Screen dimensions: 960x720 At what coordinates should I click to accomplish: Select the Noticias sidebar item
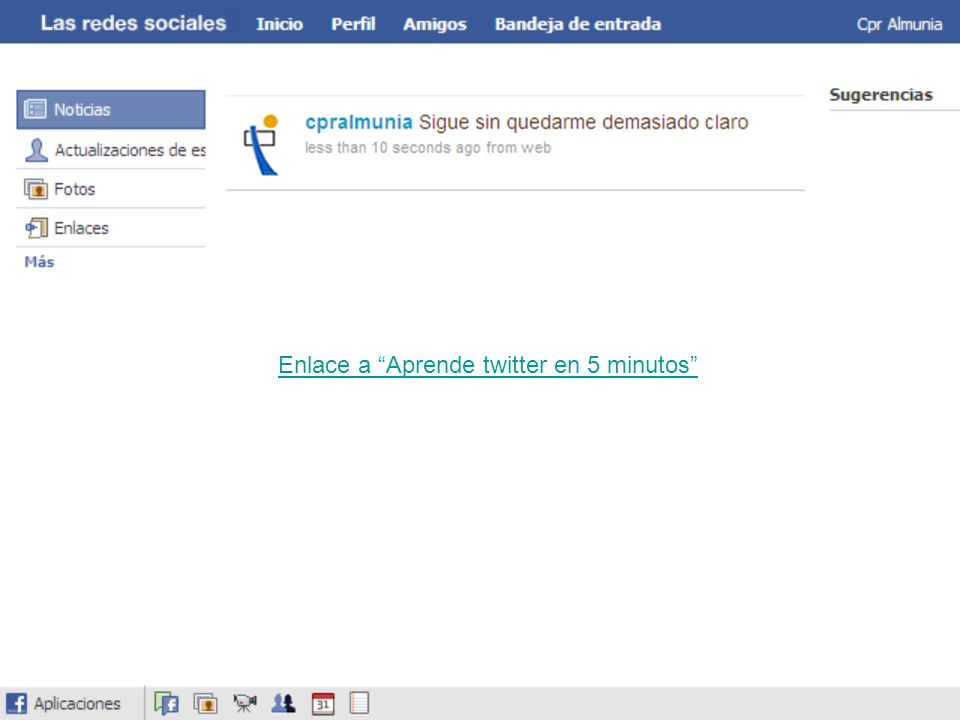tap(111, 110)
